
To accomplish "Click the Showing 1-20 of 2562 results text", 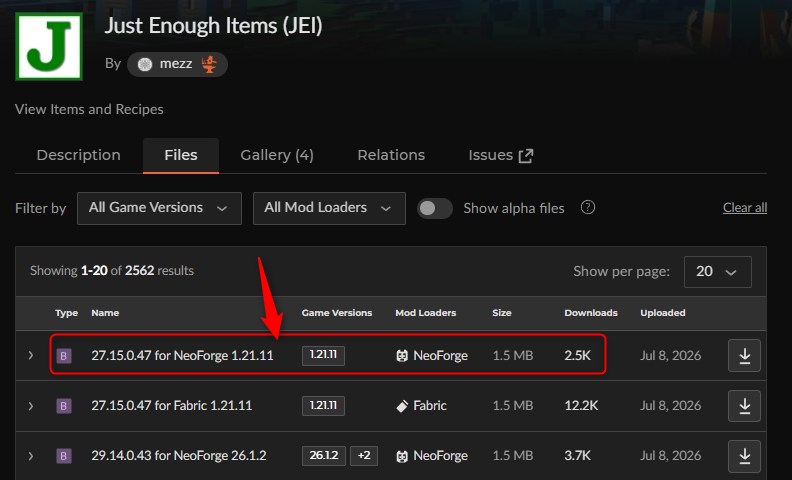I will click(x=112, y=271).
